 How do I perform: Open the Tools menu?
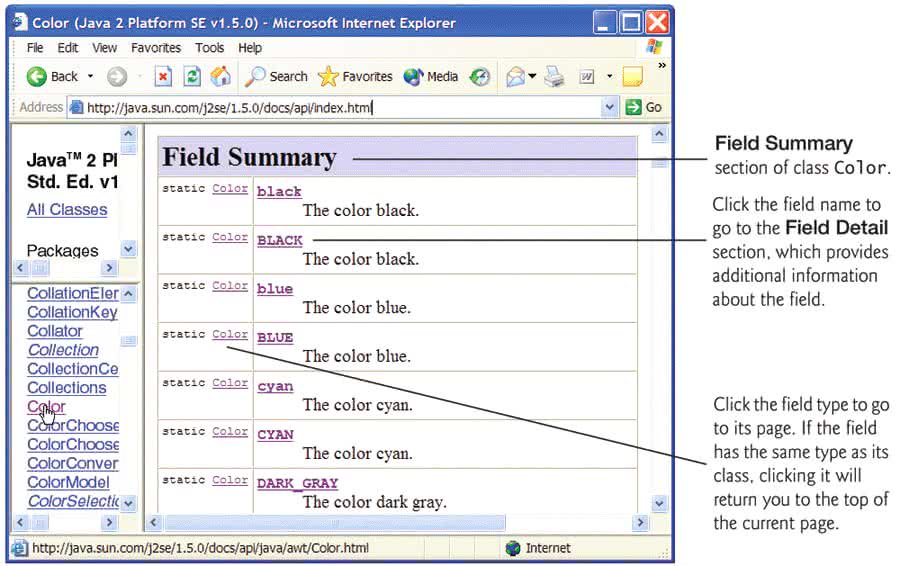(x=210, y=48)
